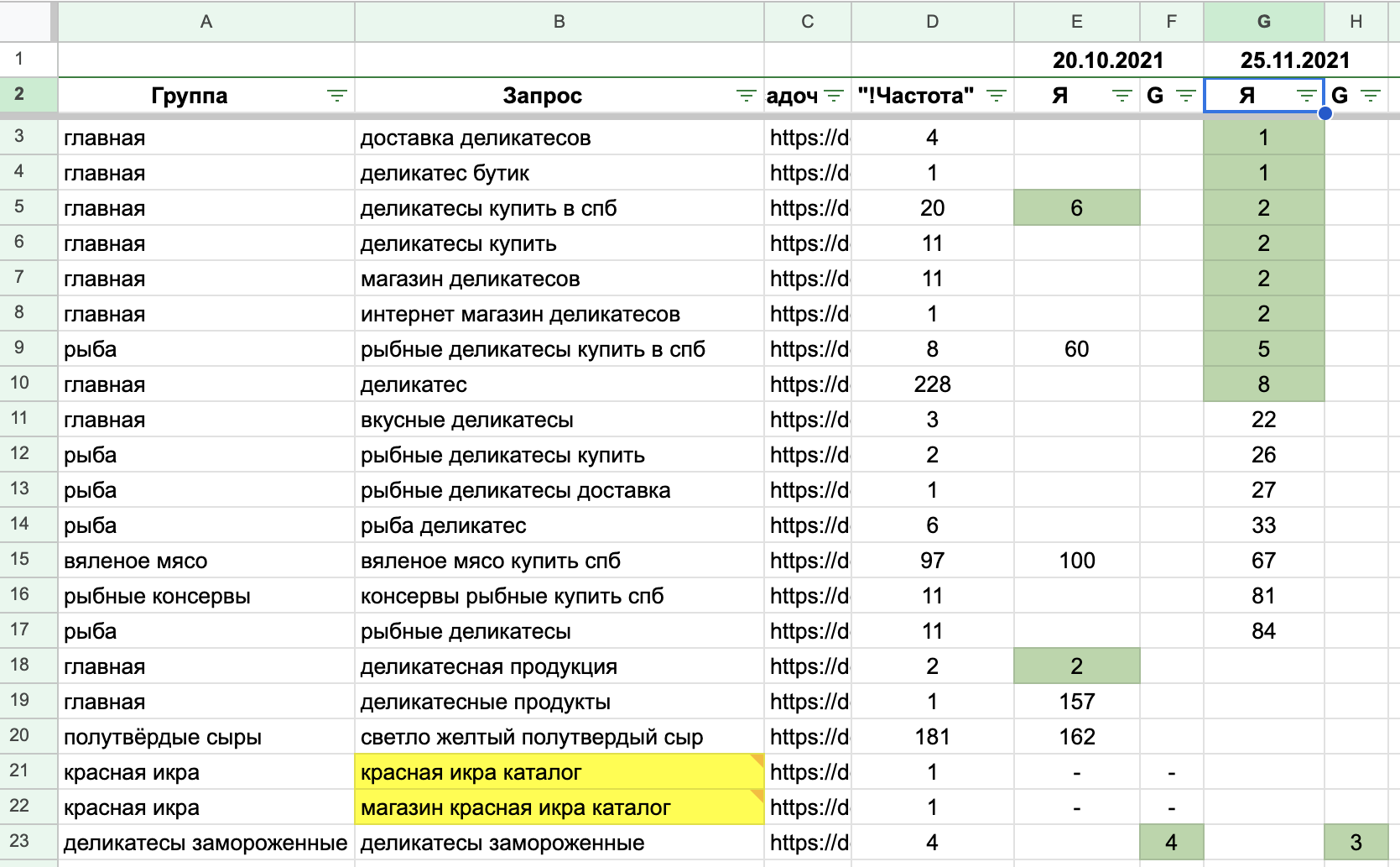
Task: Open filter for selected Я column under 25.11.2021
Action: 1307,96
